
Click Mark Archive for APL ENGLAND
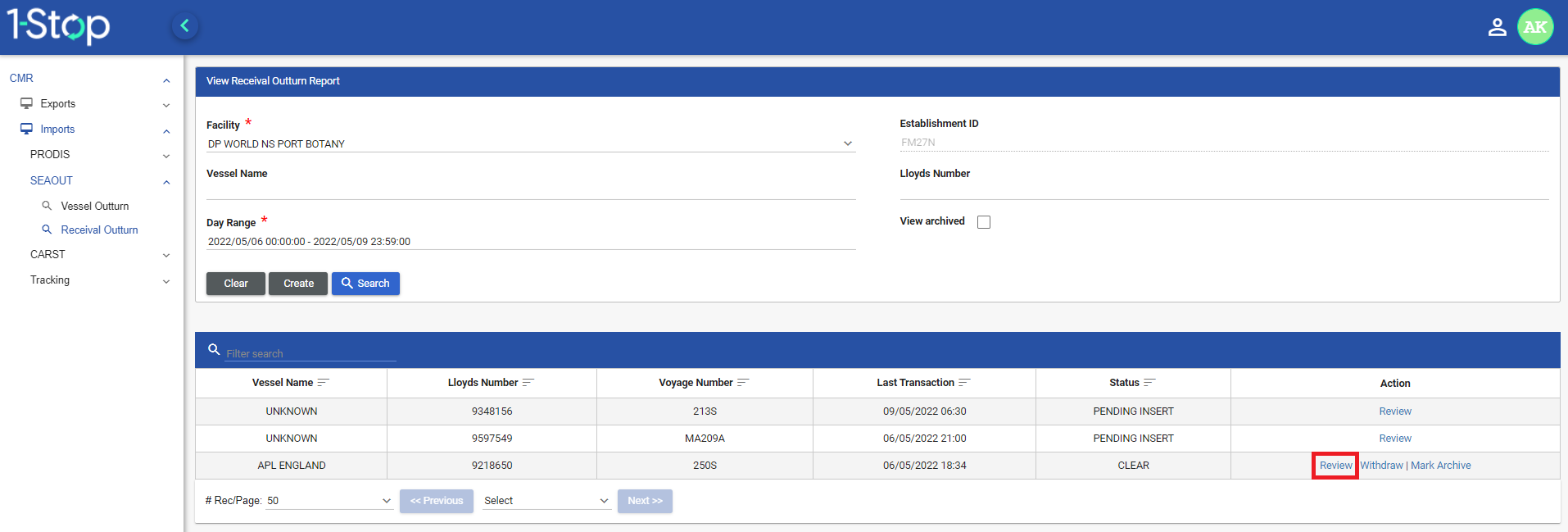[1440, 466]
